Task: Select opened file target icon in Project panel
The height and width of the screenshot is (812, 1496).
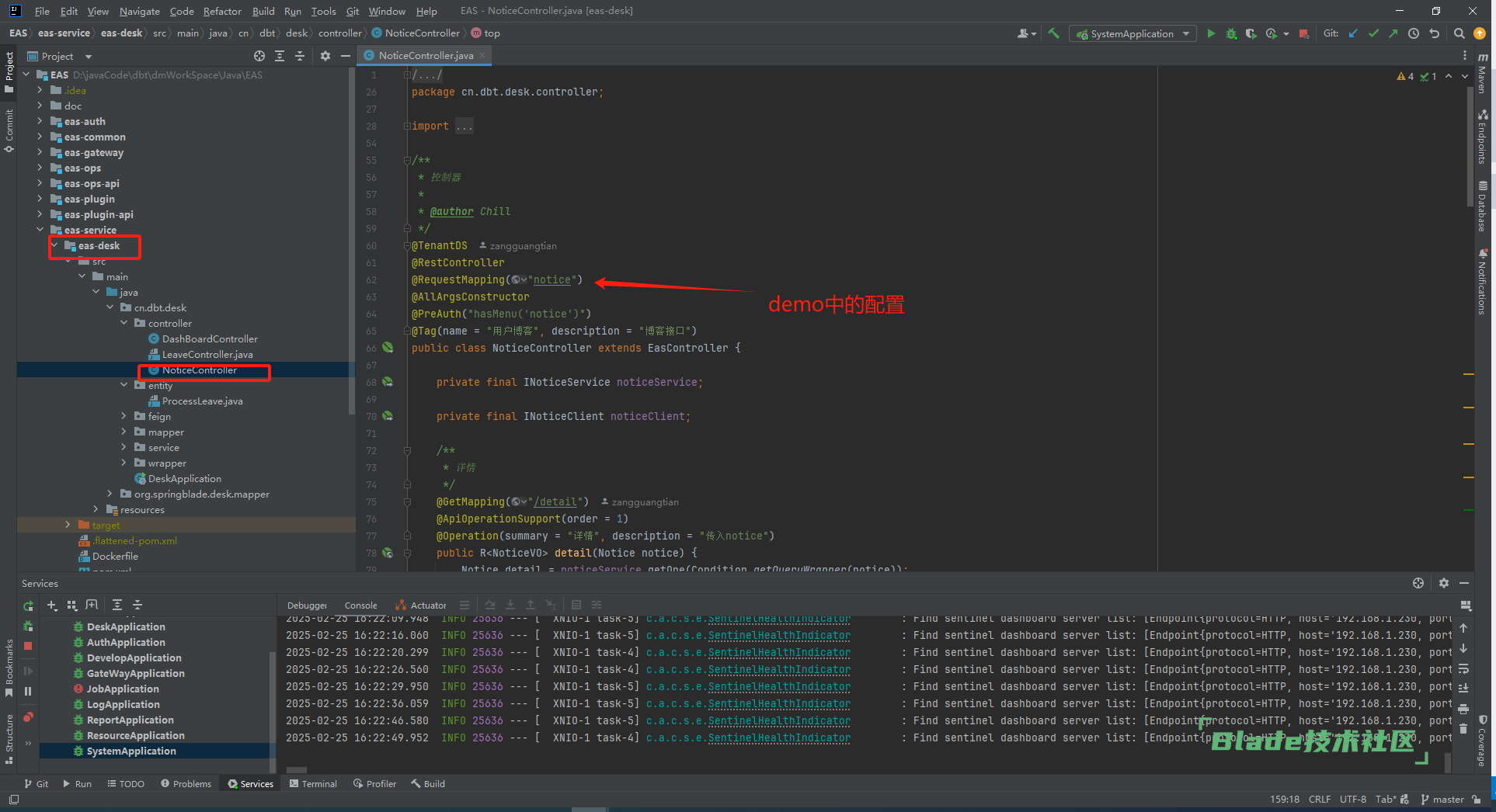Action: [x=259, y=56]
